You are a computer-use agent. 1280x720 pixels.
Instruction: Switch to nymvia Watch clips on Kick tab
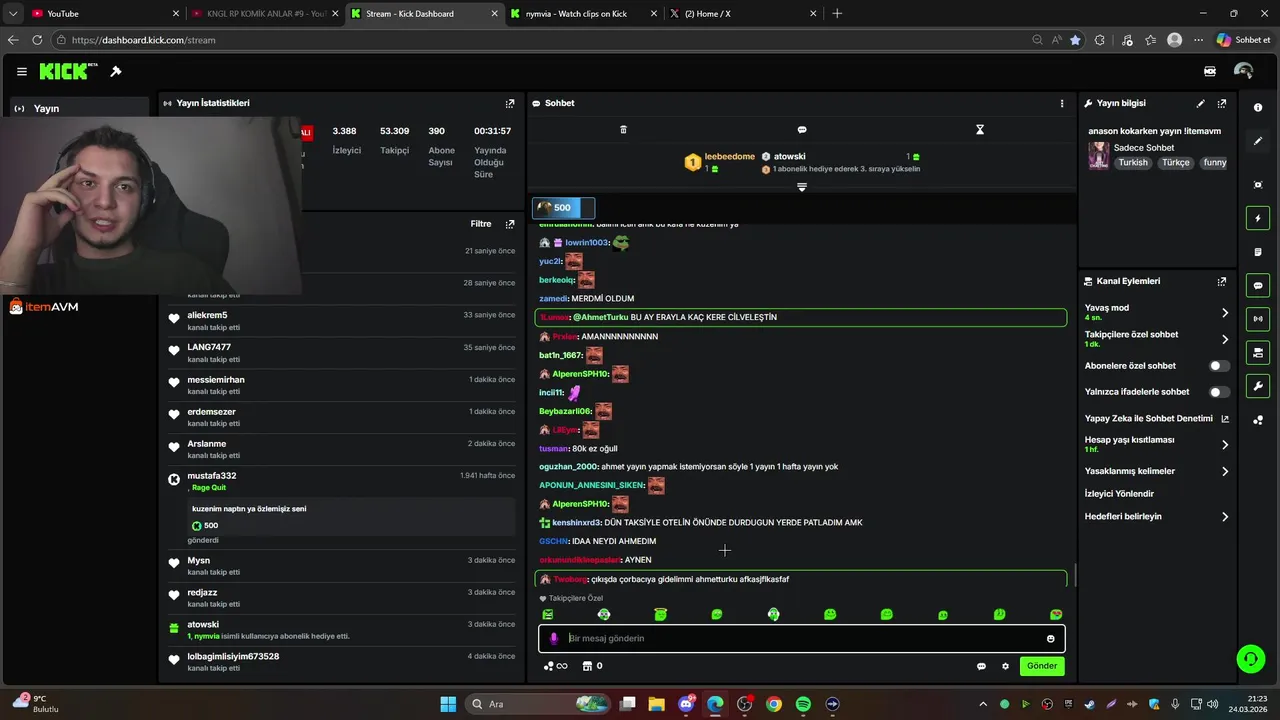(583, 13)
